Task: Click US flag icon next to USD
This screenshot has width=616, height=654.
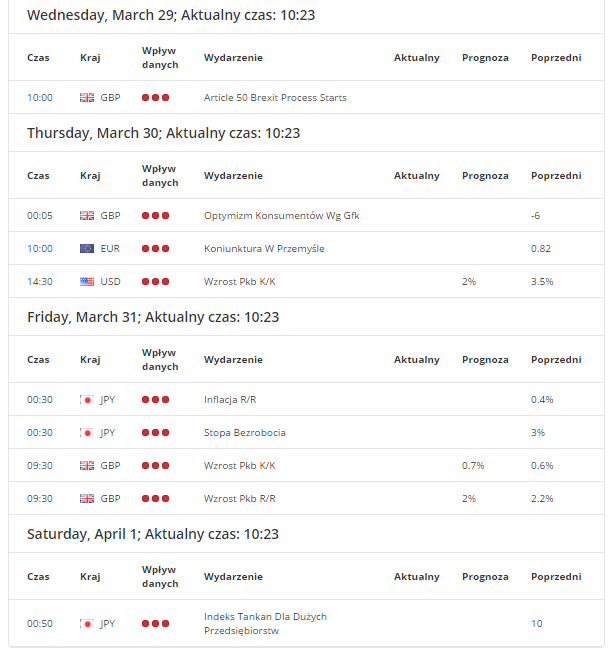Action: coord(87,282)
